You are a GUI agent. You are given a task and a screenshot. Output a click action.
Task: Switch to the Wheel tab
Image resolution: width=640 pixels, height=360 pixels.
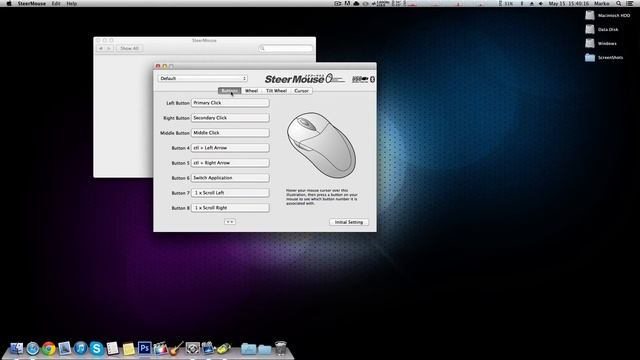[251, 91]
